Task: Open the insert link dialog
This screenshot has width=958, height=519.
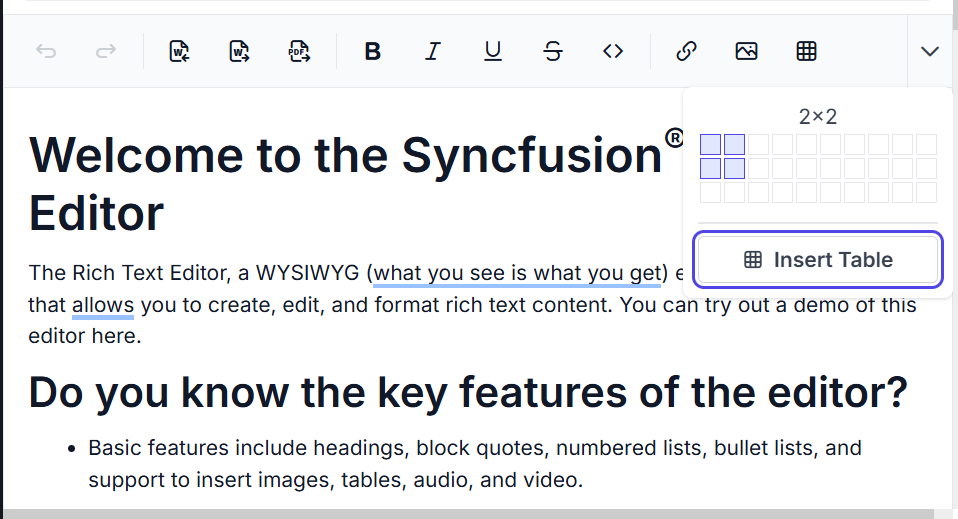Action: point(686,51)
